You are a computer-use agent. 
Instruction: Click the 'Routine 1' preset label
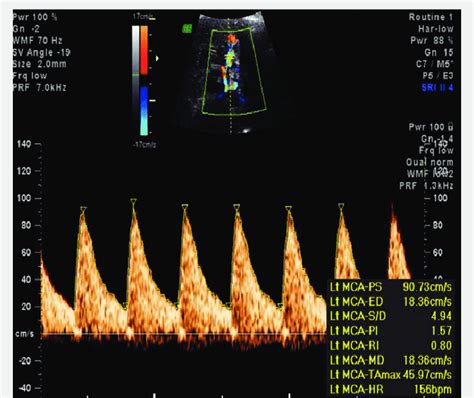click(x=431, y=17)
